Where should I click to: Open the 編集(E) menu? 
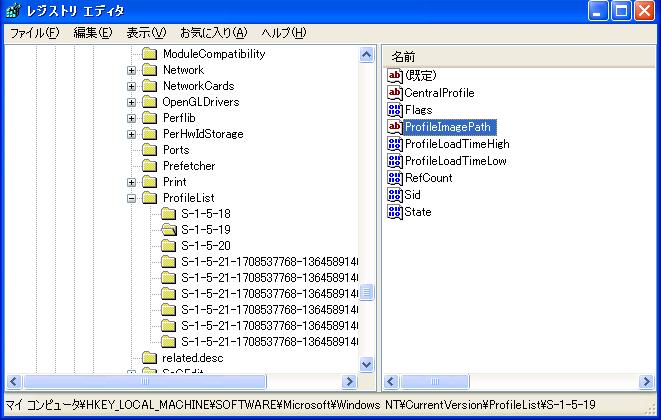[x=93, y=33]
